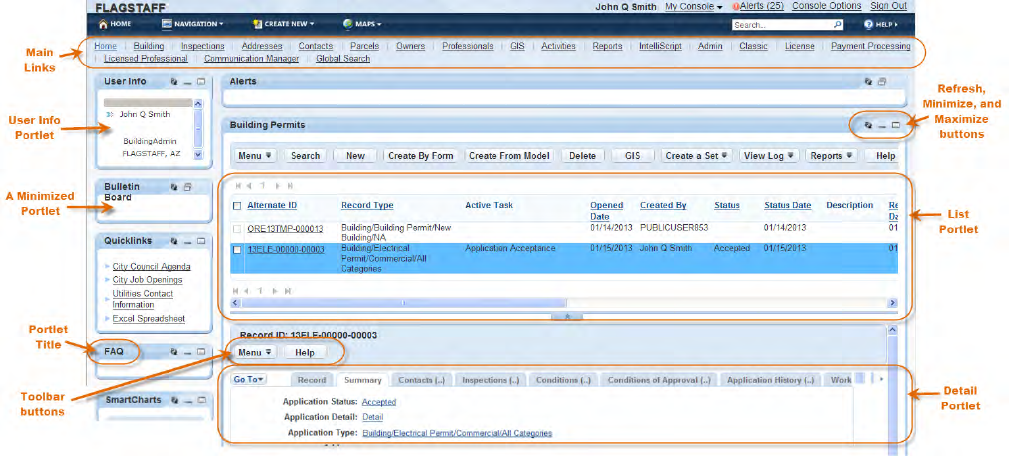This screenshot has width=1009, height=456.
Task: Refresh the User Info portlet
Action: pos(174,82)
